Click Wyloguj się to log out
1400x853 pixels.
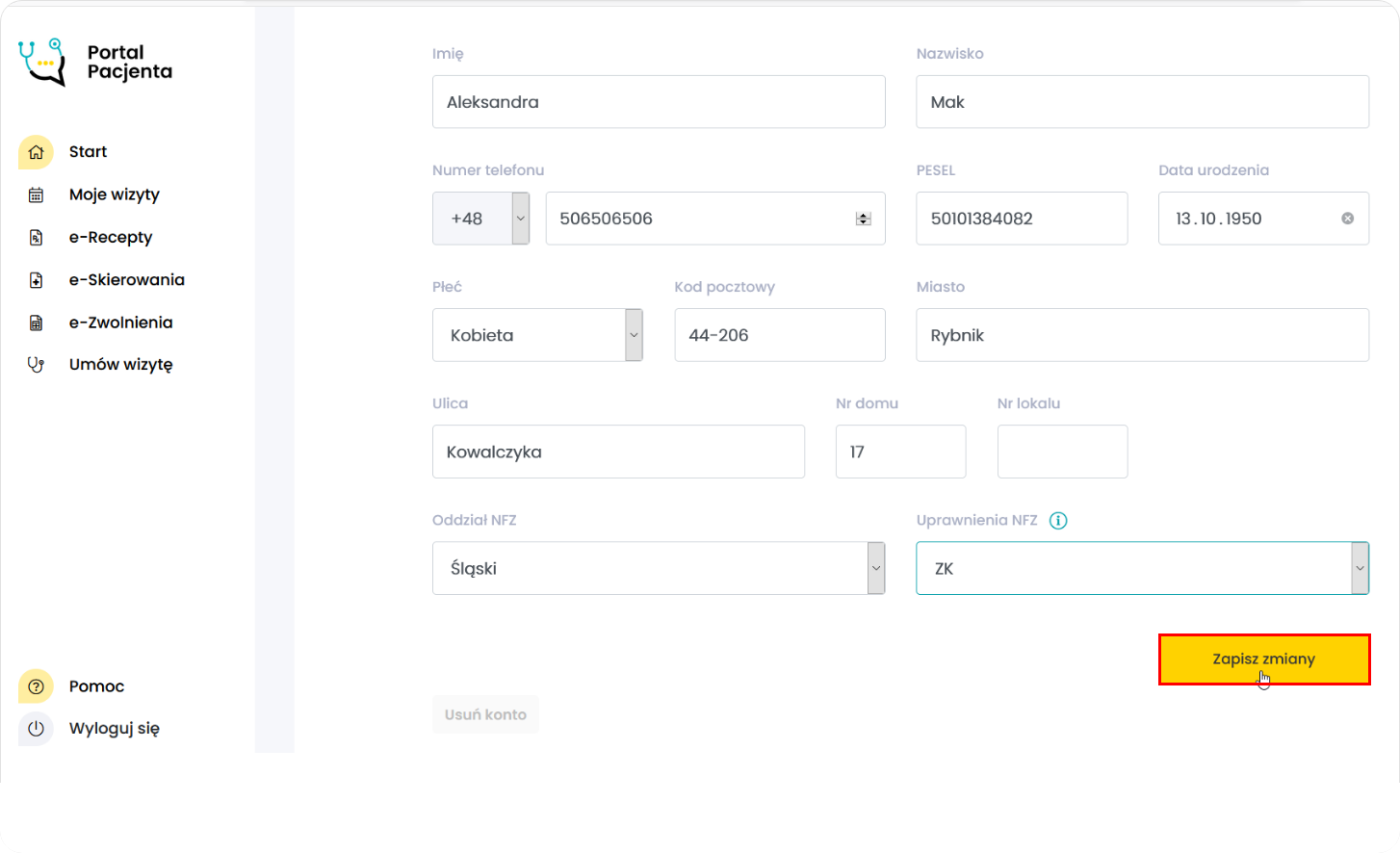115,729
